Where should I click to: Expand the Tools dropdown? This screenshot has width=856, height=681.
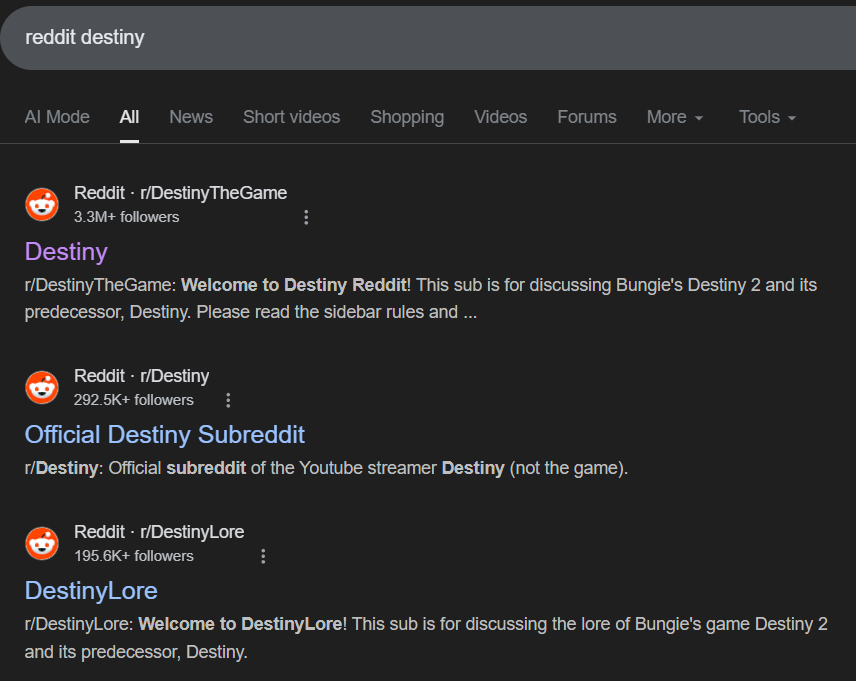coord(767,117)
